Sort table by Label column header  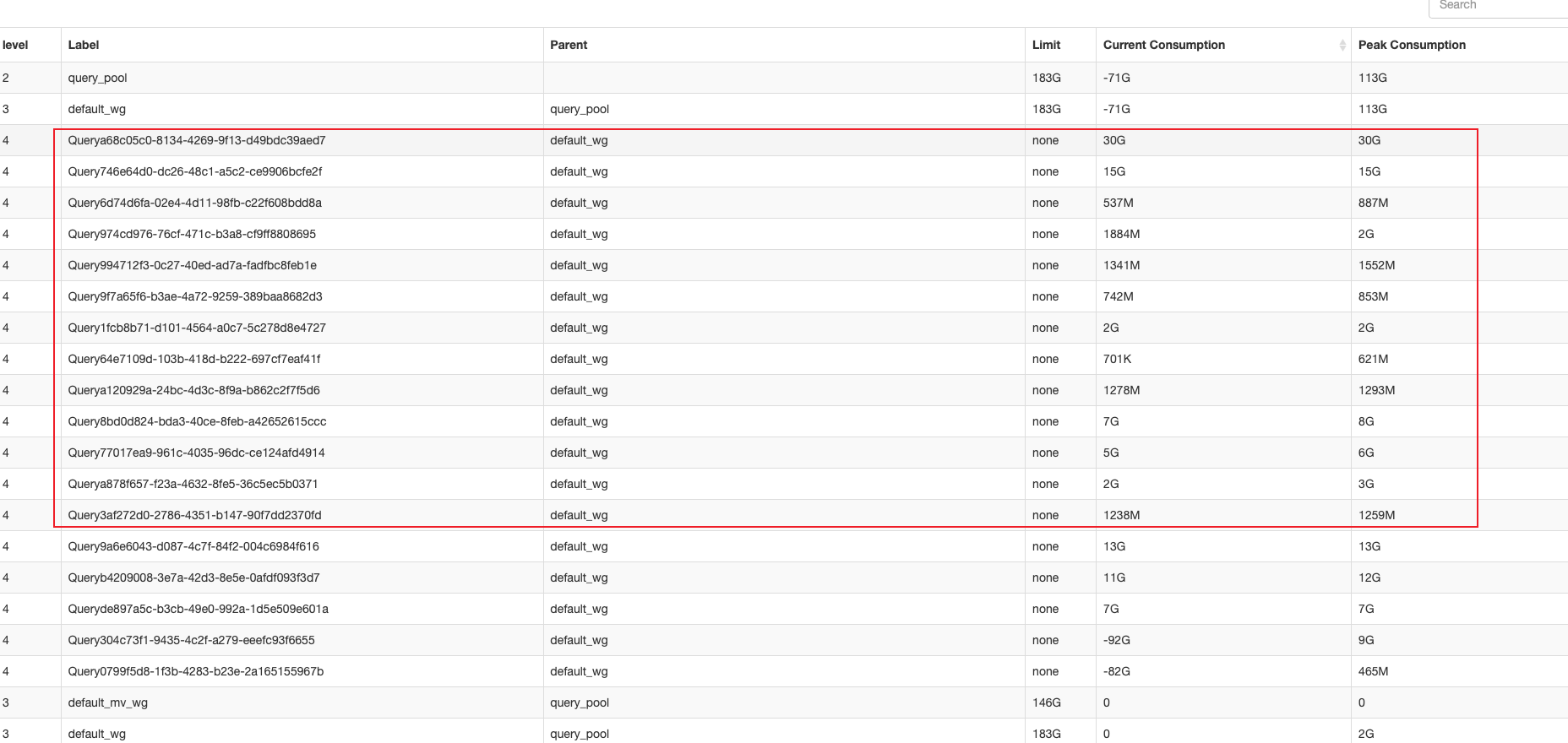pos(84,46)
